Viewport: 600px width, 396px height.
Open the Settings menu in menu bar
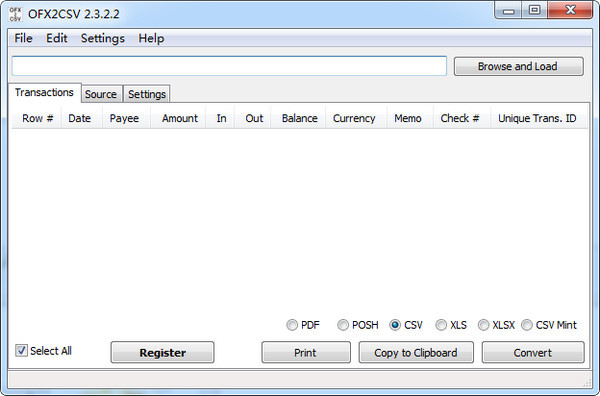tap(103, 38)
